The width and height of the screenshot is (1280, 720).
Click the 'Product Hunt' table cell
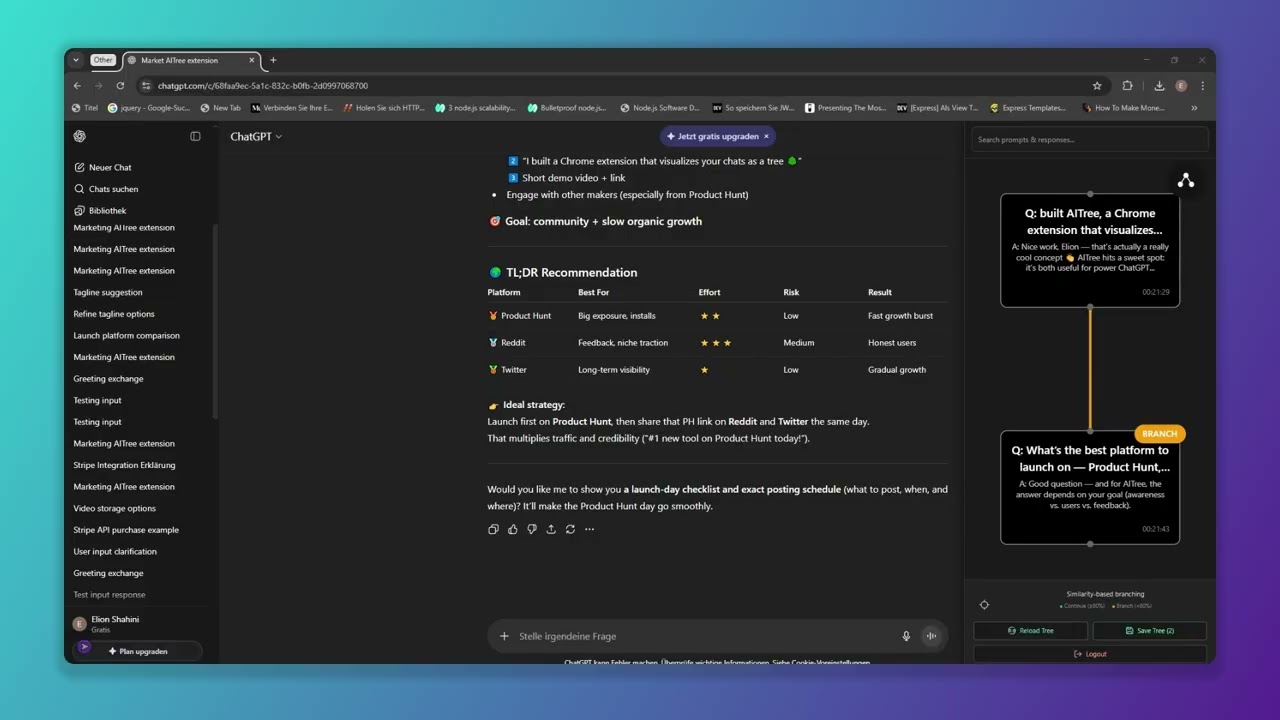pyautogui.click(x=526, y=316)
